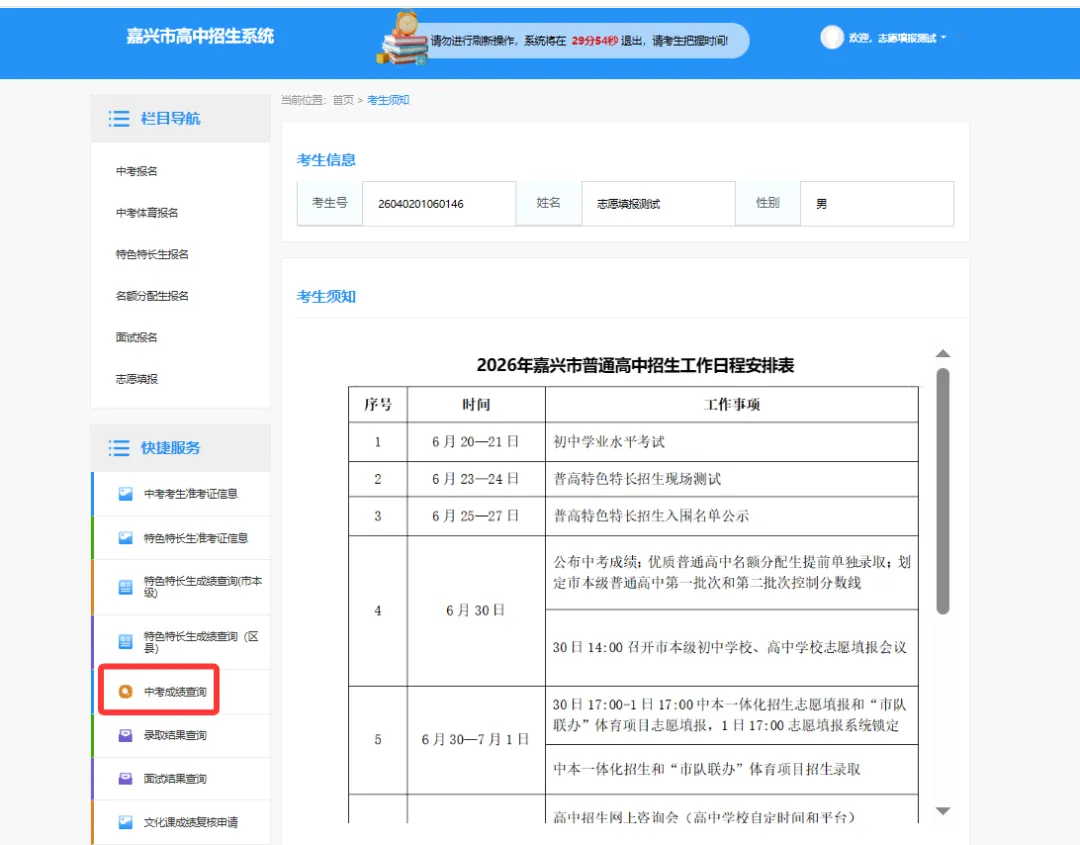
Task: Click the 普高特色特长招生现场测试 table cell
Action: tap(731, 479)
